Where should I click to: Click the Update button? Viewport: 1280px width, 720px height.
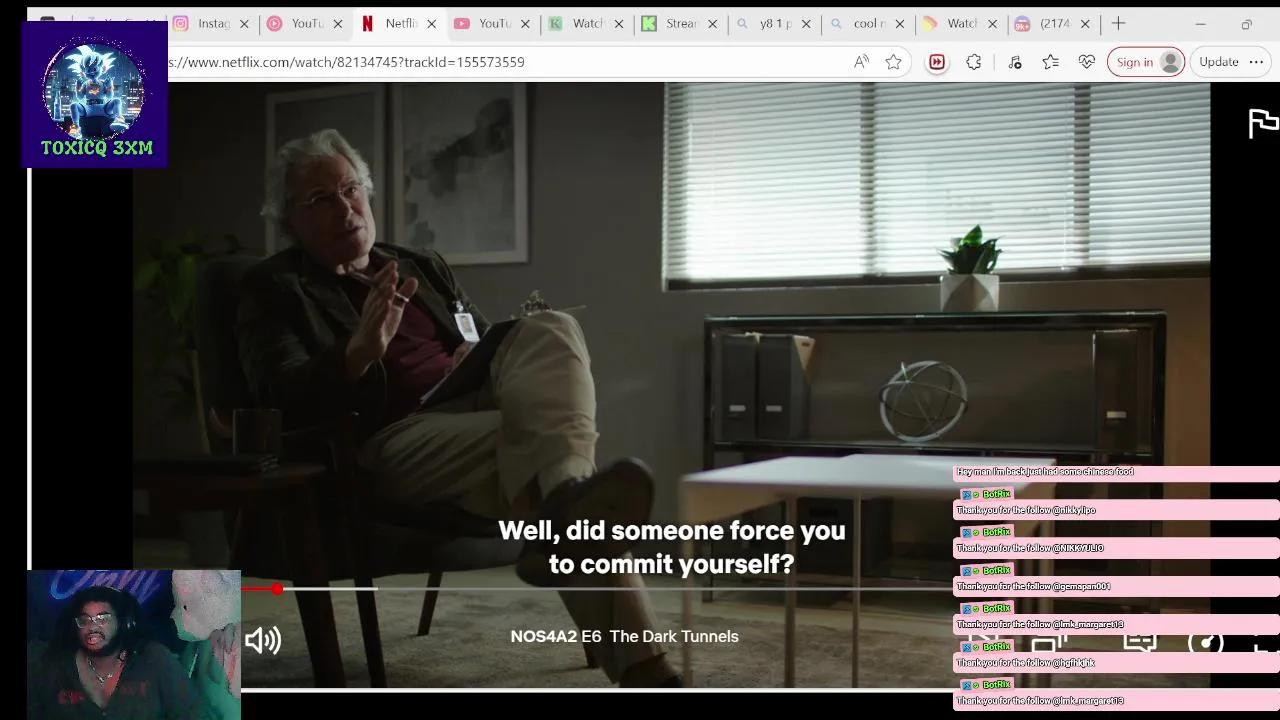[1219, 62]
